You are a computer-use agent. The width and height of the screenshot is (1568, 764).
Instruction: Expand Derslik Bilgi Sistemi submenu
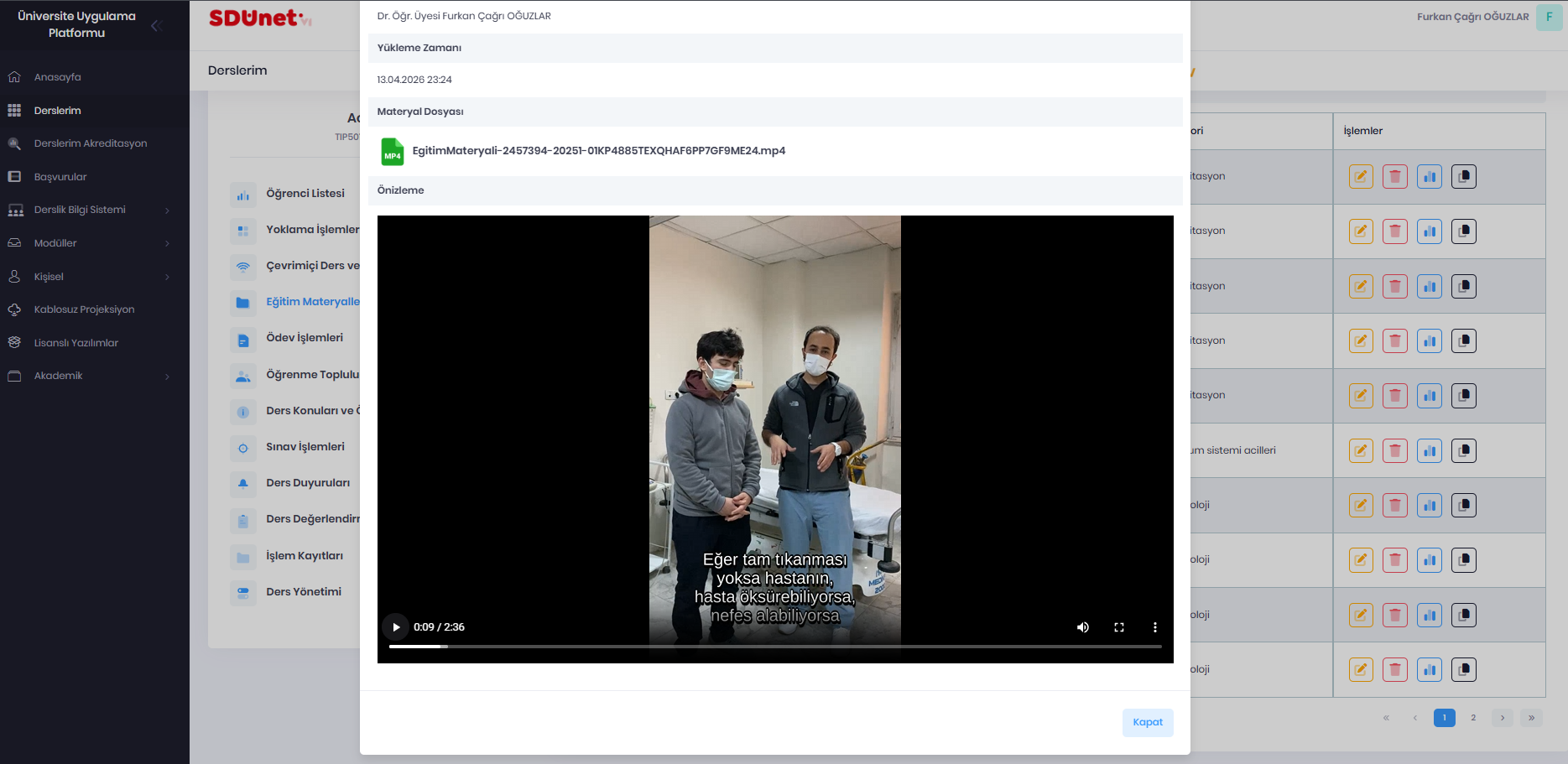click(167, 210)
